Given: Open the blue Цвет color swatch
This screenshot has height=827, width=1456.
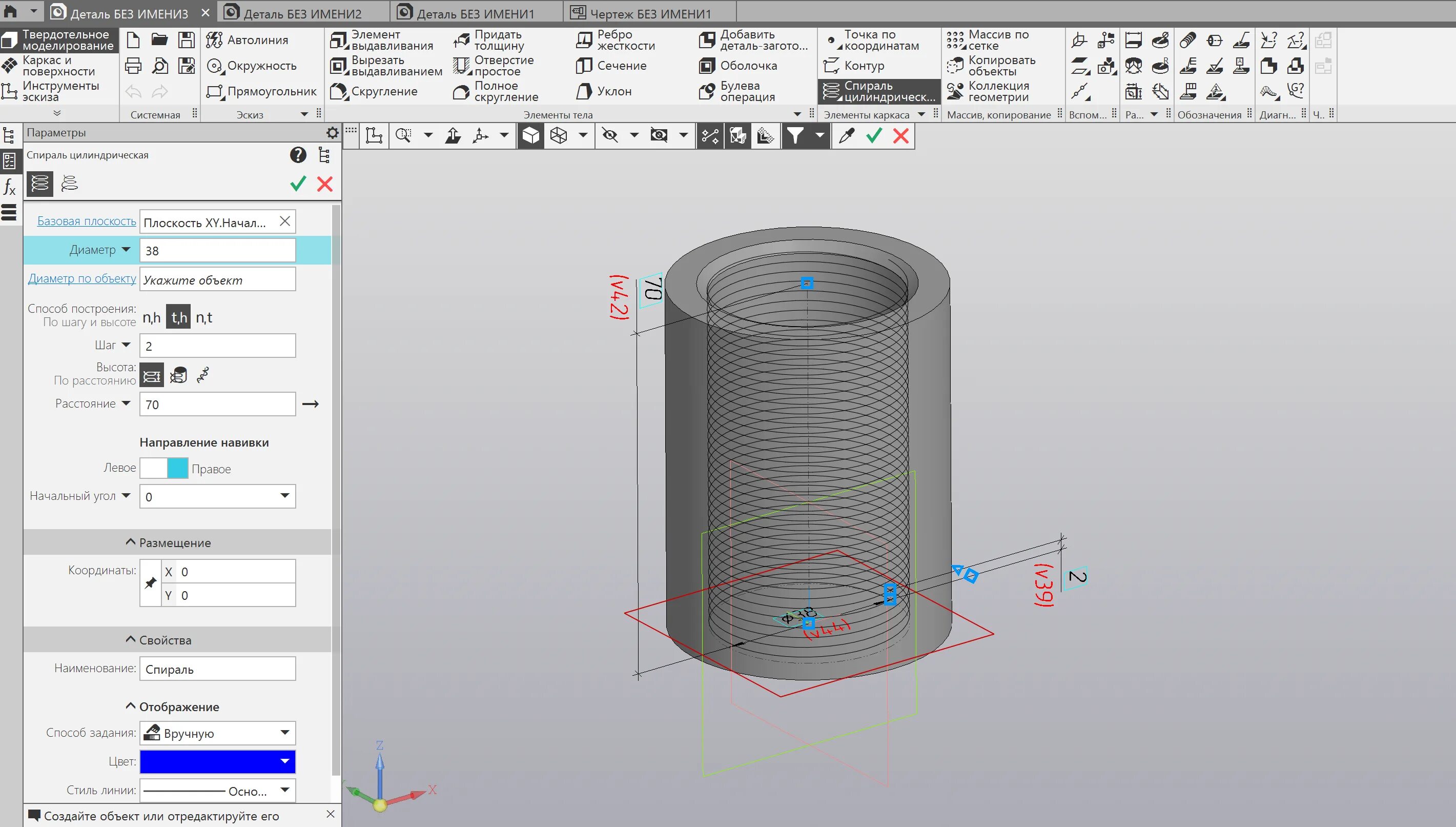Looking at the screenshot, I should pos(217,762).
